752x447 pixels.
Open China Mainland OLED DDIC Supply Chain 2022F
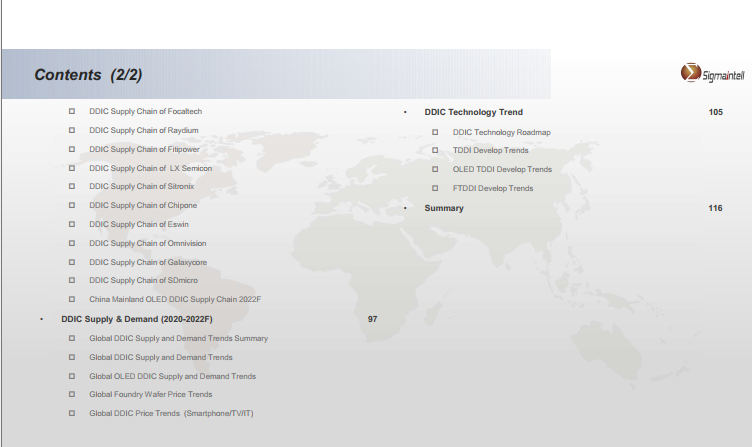175,299
